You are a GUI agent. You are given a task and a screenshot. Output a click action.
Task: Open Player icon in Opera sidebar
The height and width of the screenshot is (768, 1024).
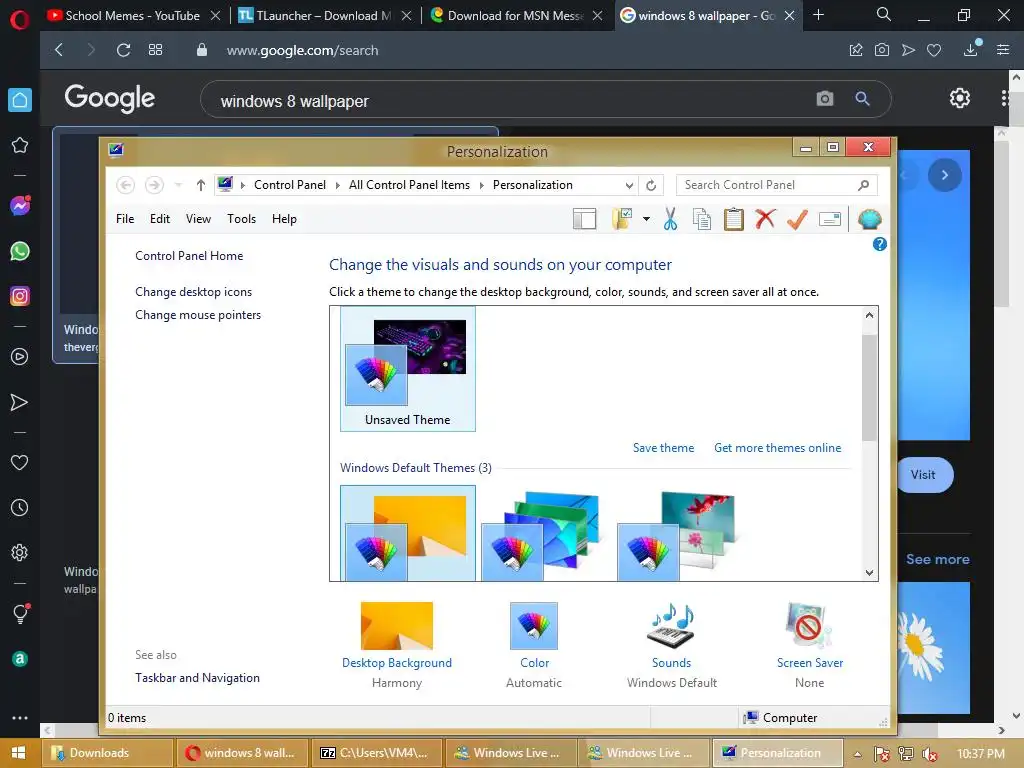[x=20, y=357]
